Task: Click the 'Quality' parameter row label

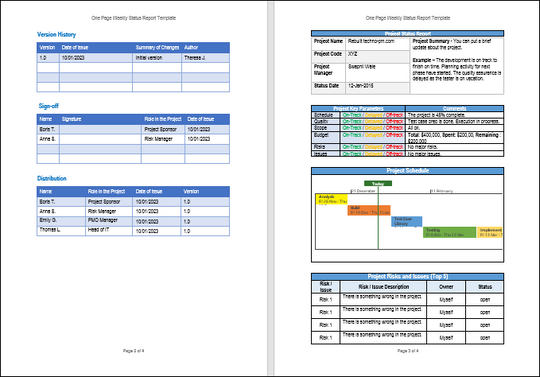Action: pos(321,121)
